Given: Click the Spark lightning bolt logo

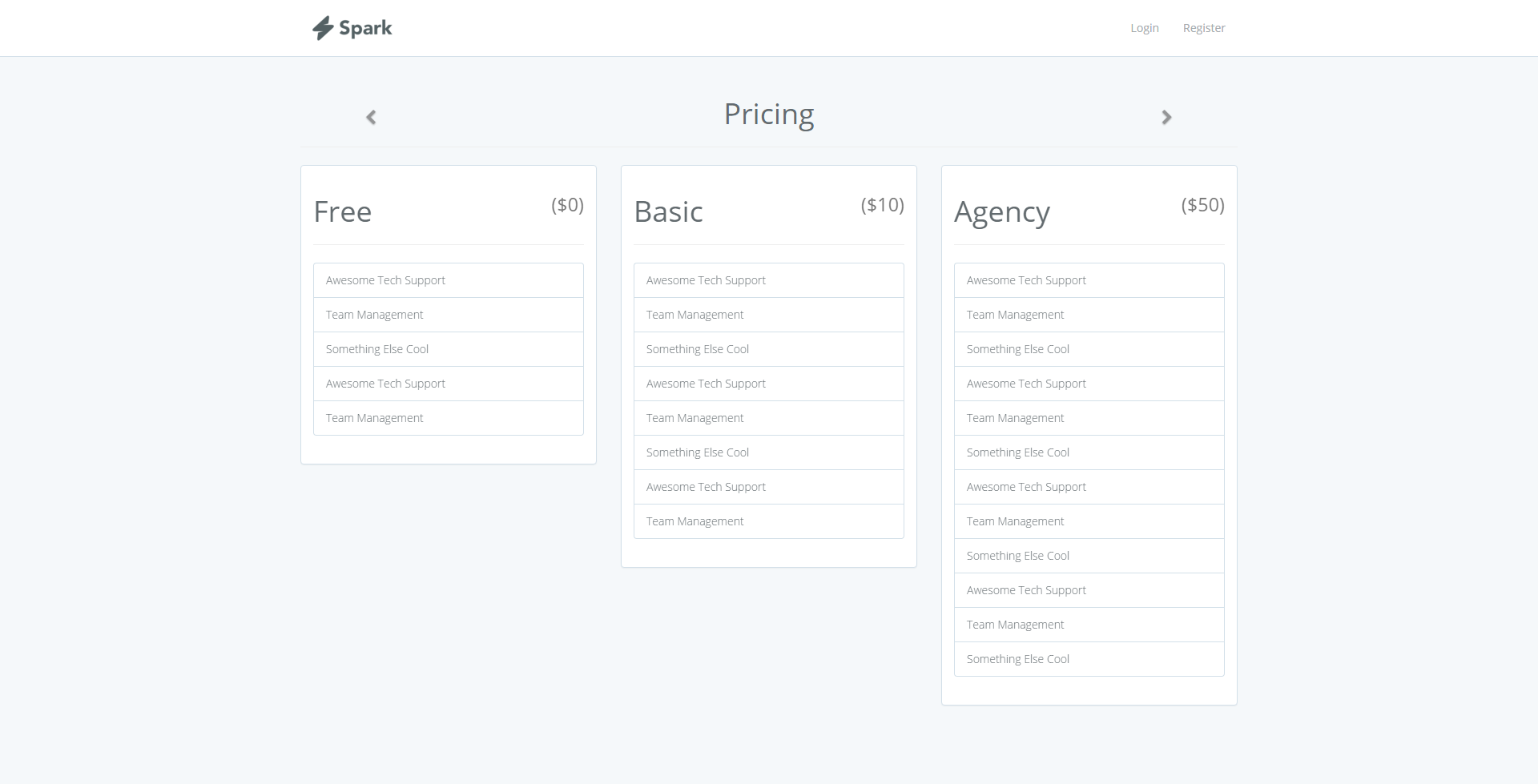Looking at the screenshot, I should tap(323, 28).
